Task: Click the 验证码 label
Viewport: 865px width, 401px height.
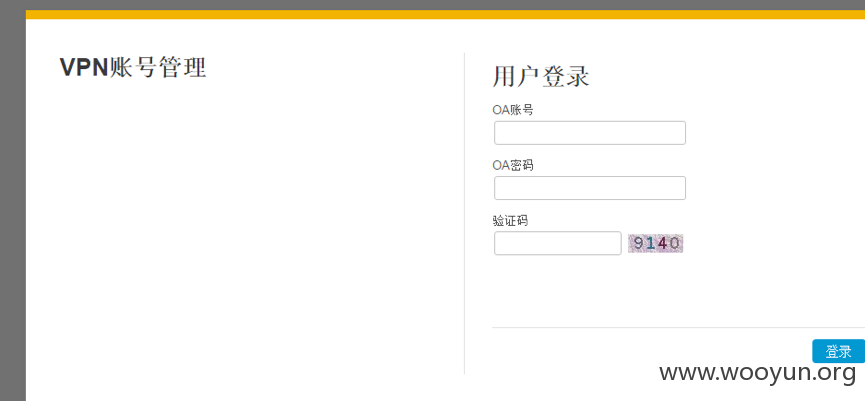Action: 510,221
